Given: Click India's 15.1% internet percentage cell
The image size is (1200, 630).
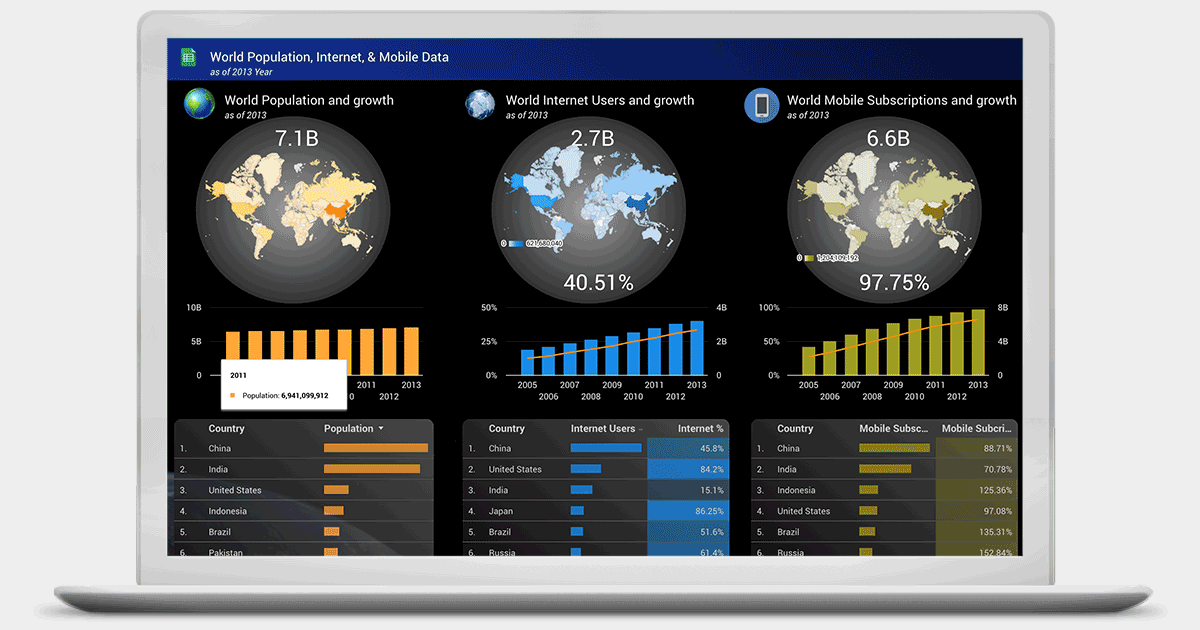Looking at the screenshot, I should [688, 490].
